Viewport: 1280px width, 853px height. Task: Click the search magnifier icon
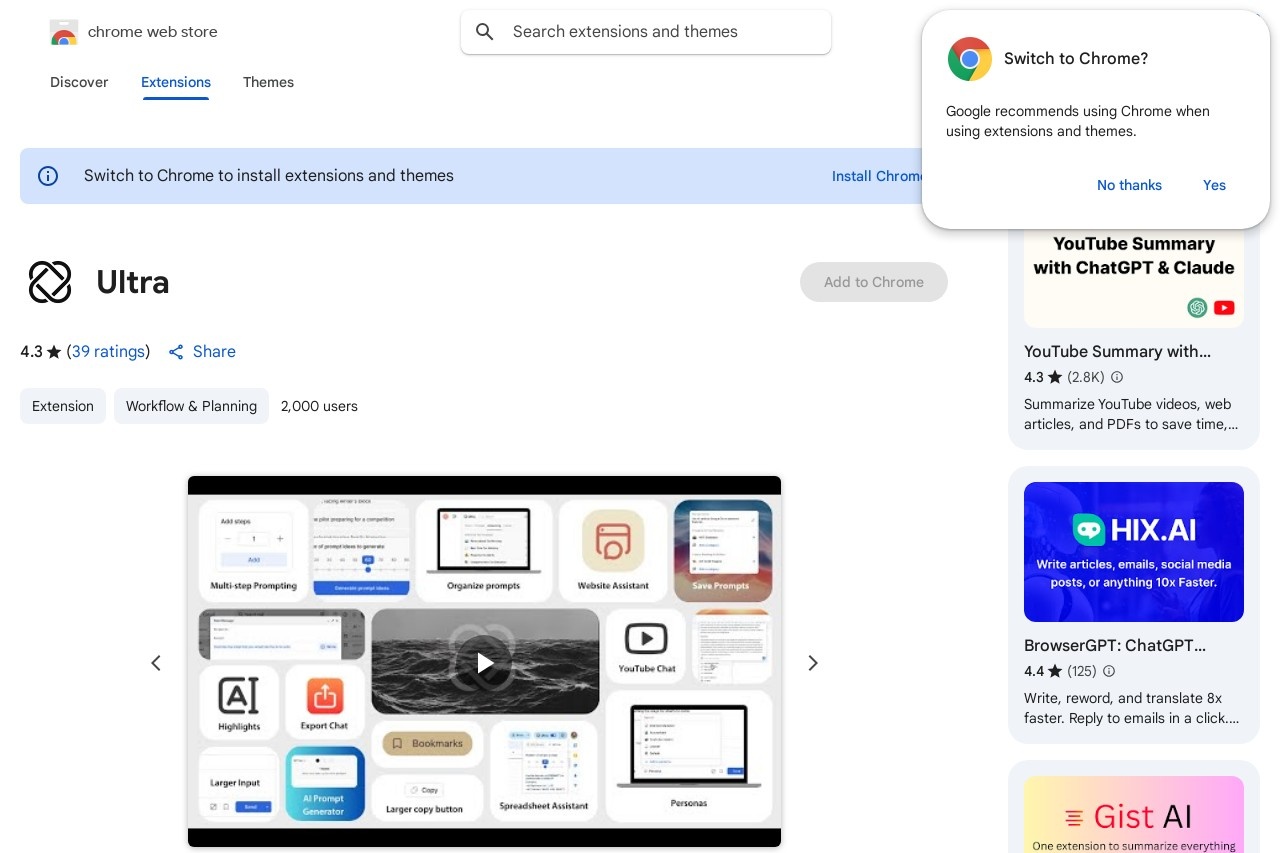tap(485, 32)
